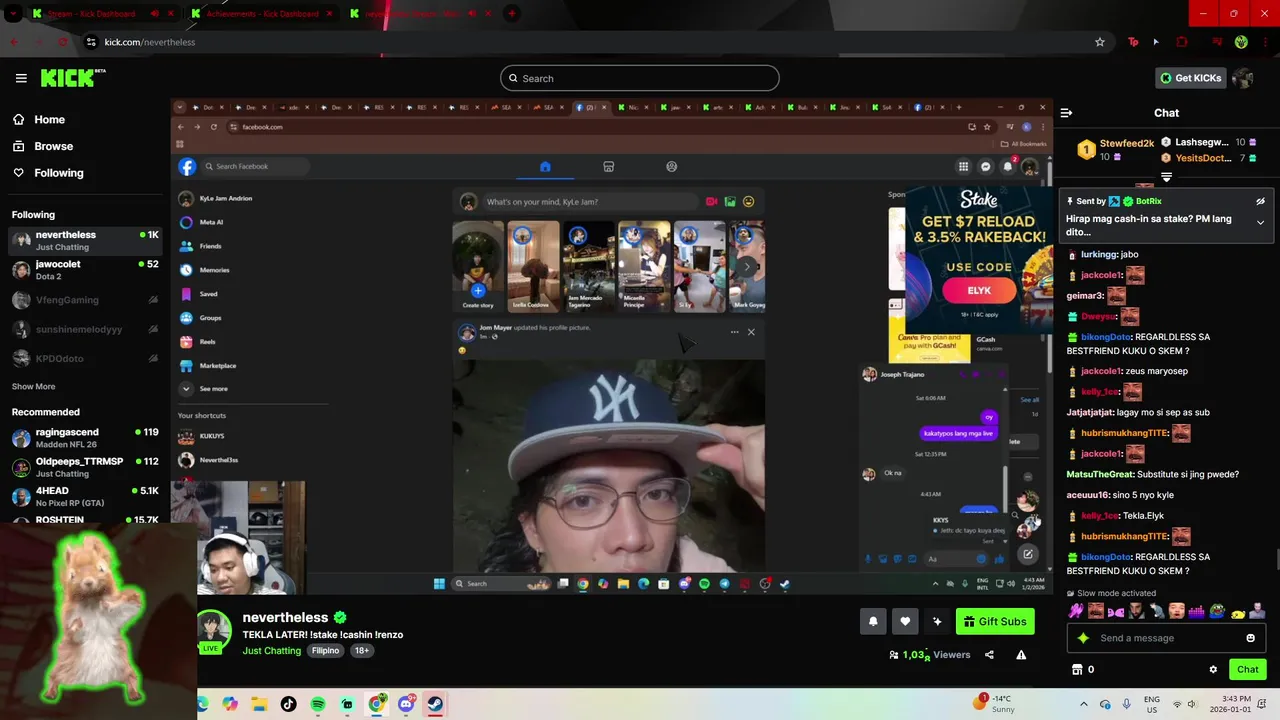Mute the Stream - Kick Dashboard tab audio

point(154,14)
